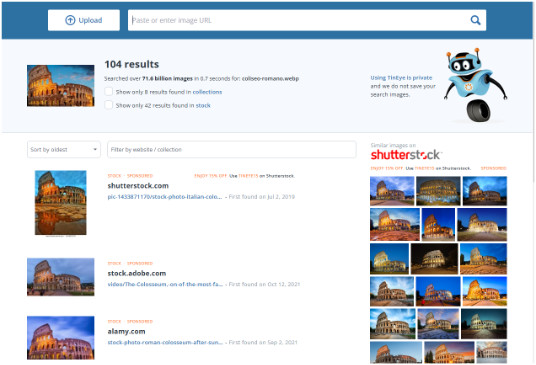Click the searched Colosseum image thumbnail

click(x=61, y=86)
